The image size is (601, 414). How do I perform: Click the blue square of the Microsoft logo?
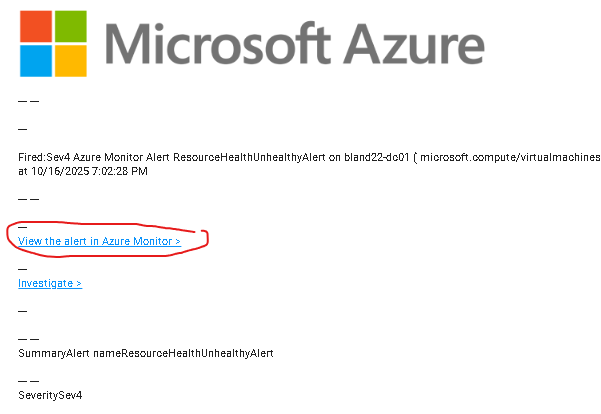click(x=36, y=61)
